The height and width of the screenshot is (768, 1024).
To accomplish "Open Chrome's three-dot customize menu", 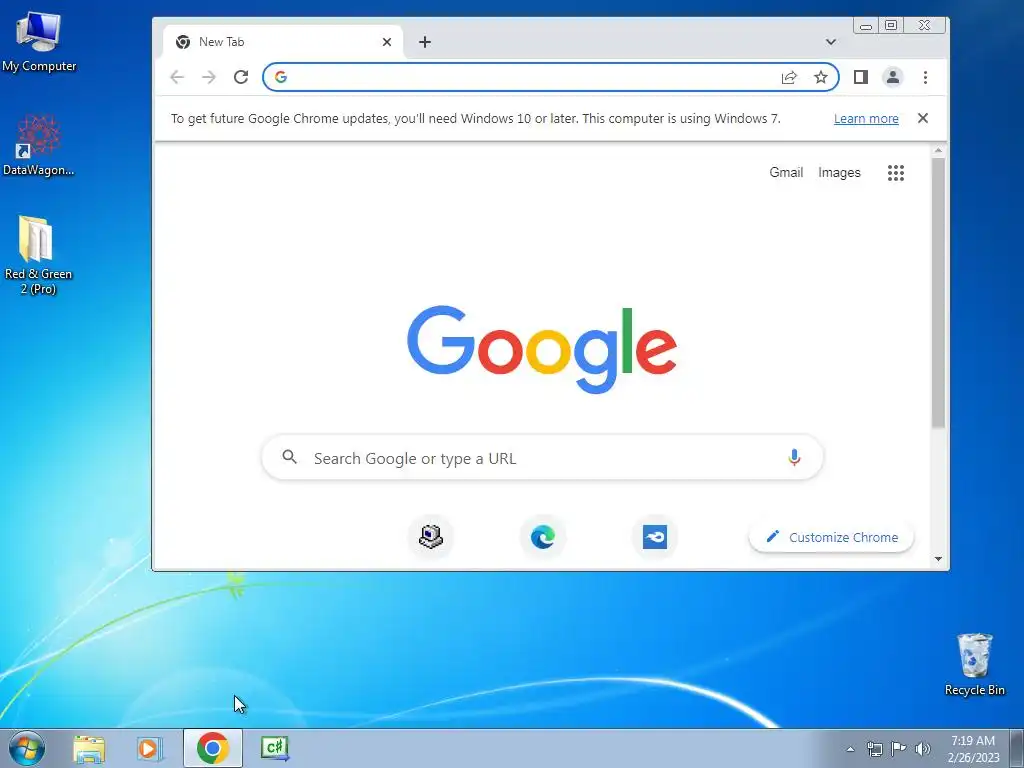I will pyautogui.click(x=925, y=77).
